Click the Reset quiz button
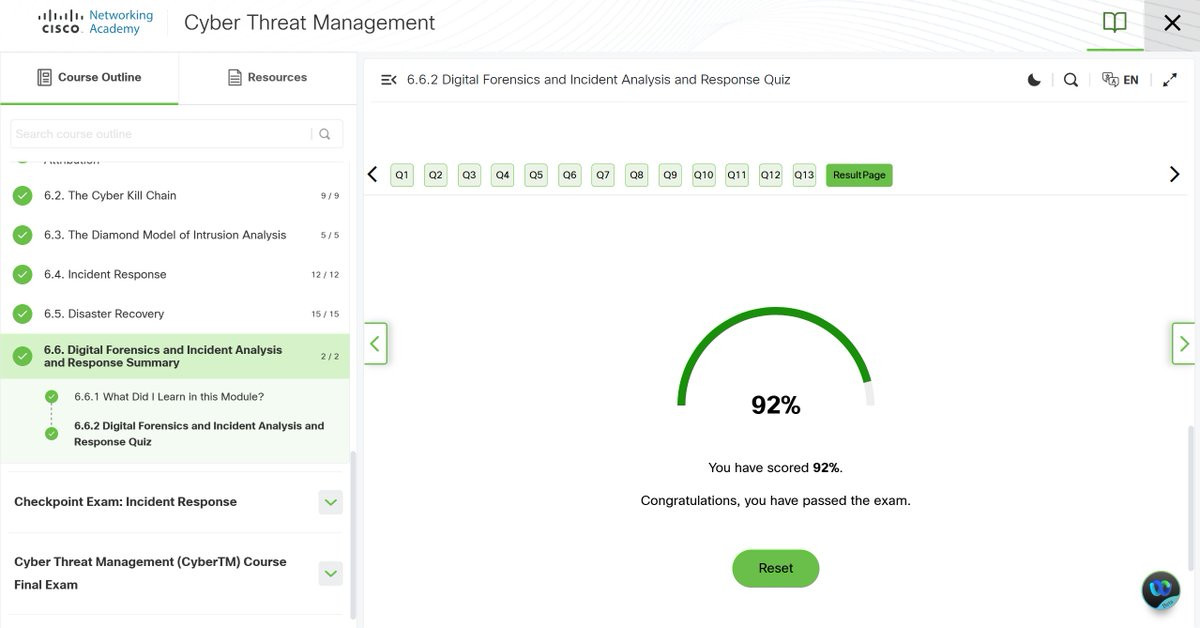 tap(776, 568)
